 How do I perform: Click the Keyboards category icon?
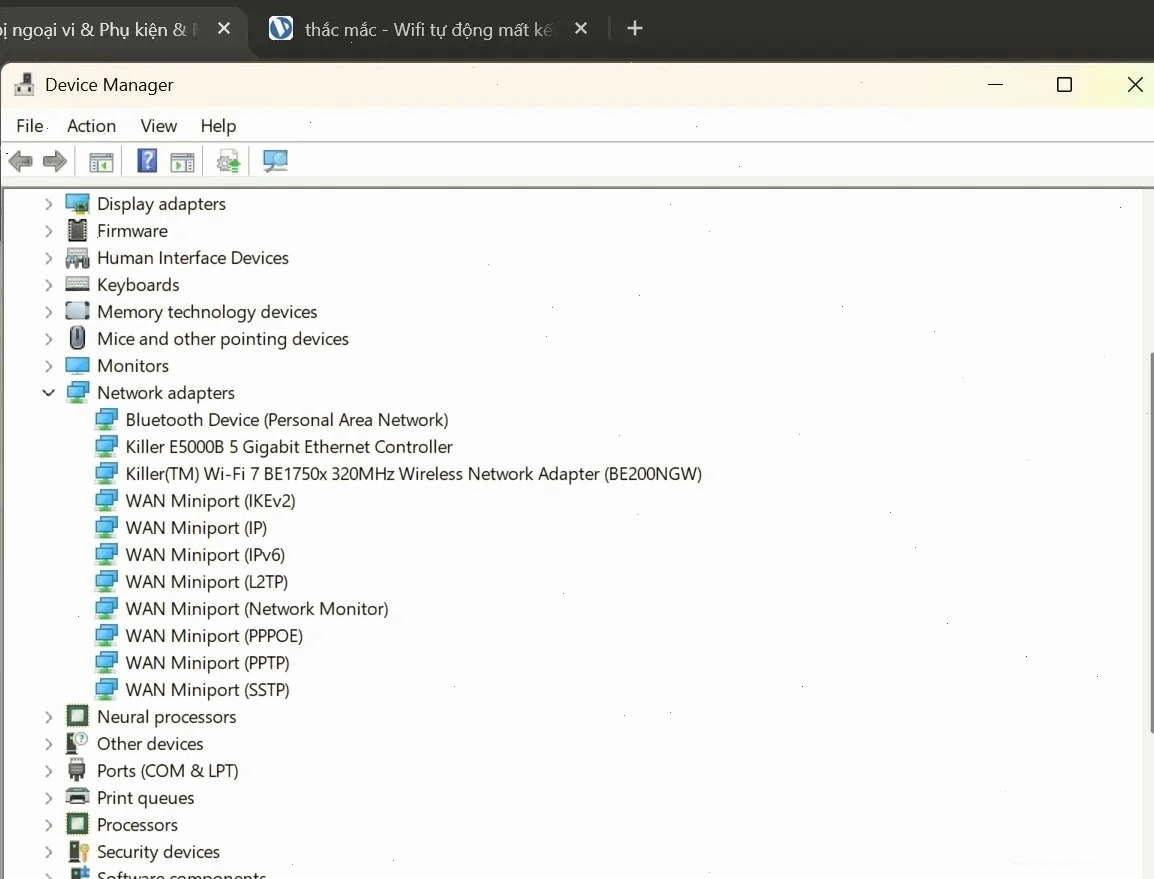(x=77, y=284)
